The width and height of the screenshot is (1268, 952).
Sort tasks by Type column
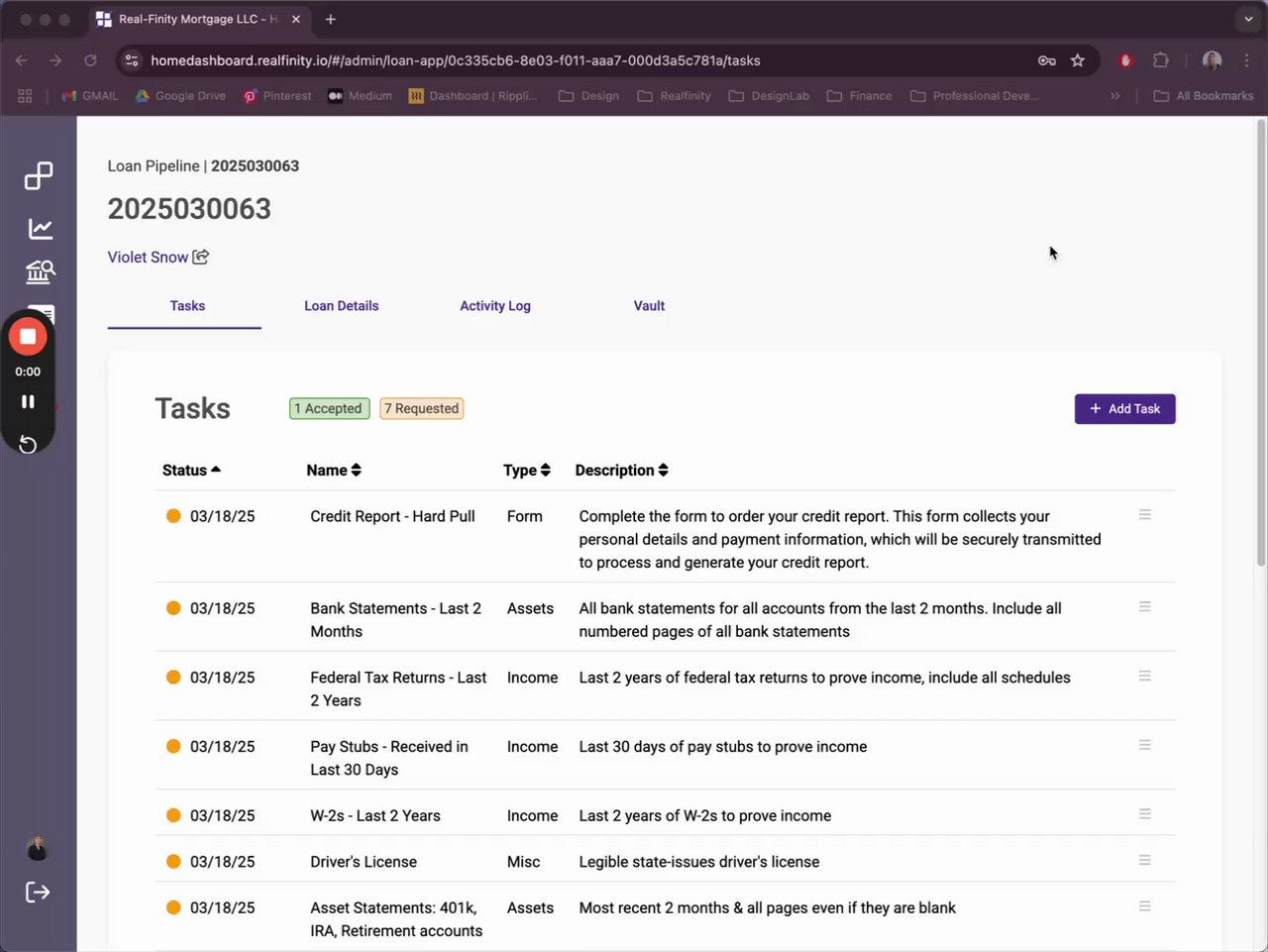pyautogui.click(x=526, y=471)
